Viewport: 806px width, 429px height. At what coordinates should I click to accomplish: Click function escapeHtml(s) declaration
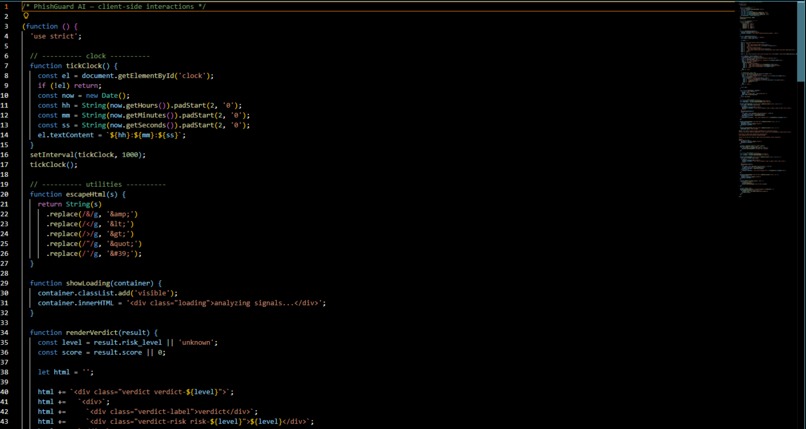pyautogui.click(x=78, y=194)
